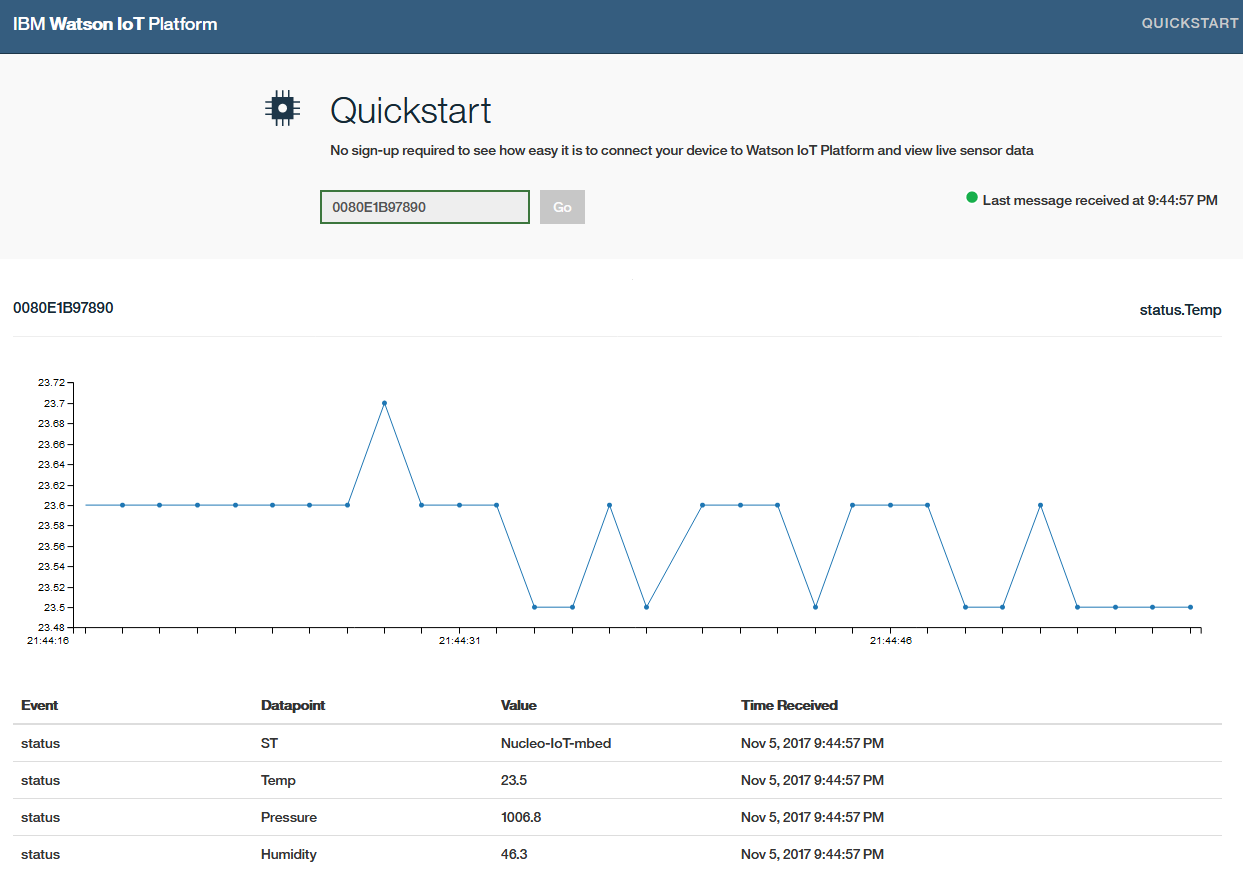
Task: Select the Pressure datapoint row
Action: [288, 817]
